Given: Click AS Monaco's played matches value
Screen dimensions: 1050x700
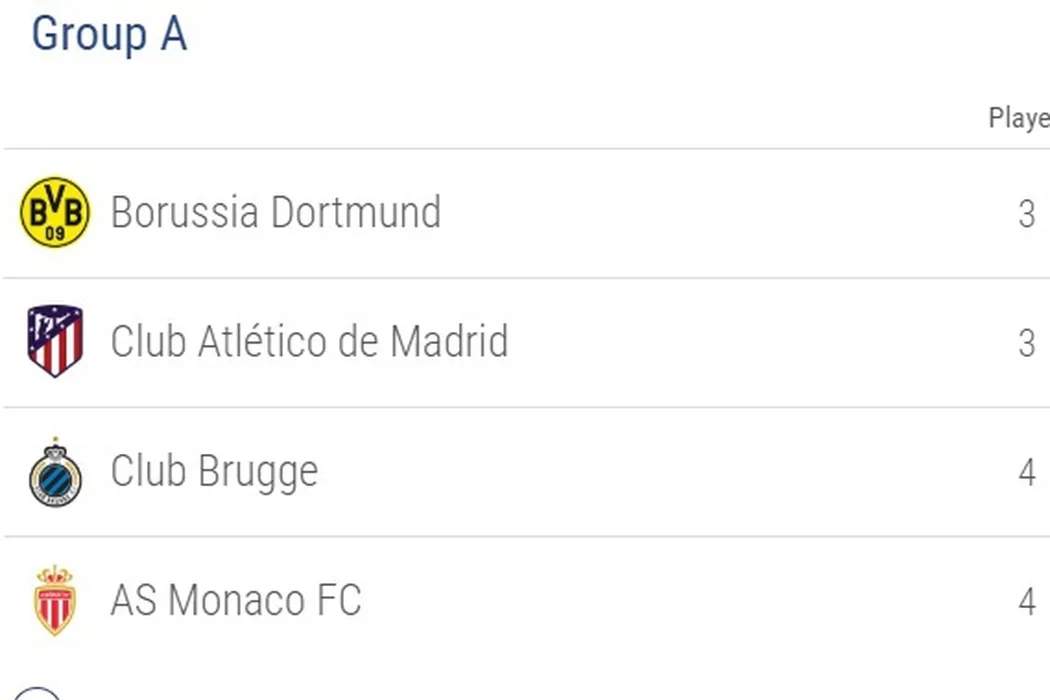Looking at the screenshot, I should pyautogui.click(x=1026, y=601).
